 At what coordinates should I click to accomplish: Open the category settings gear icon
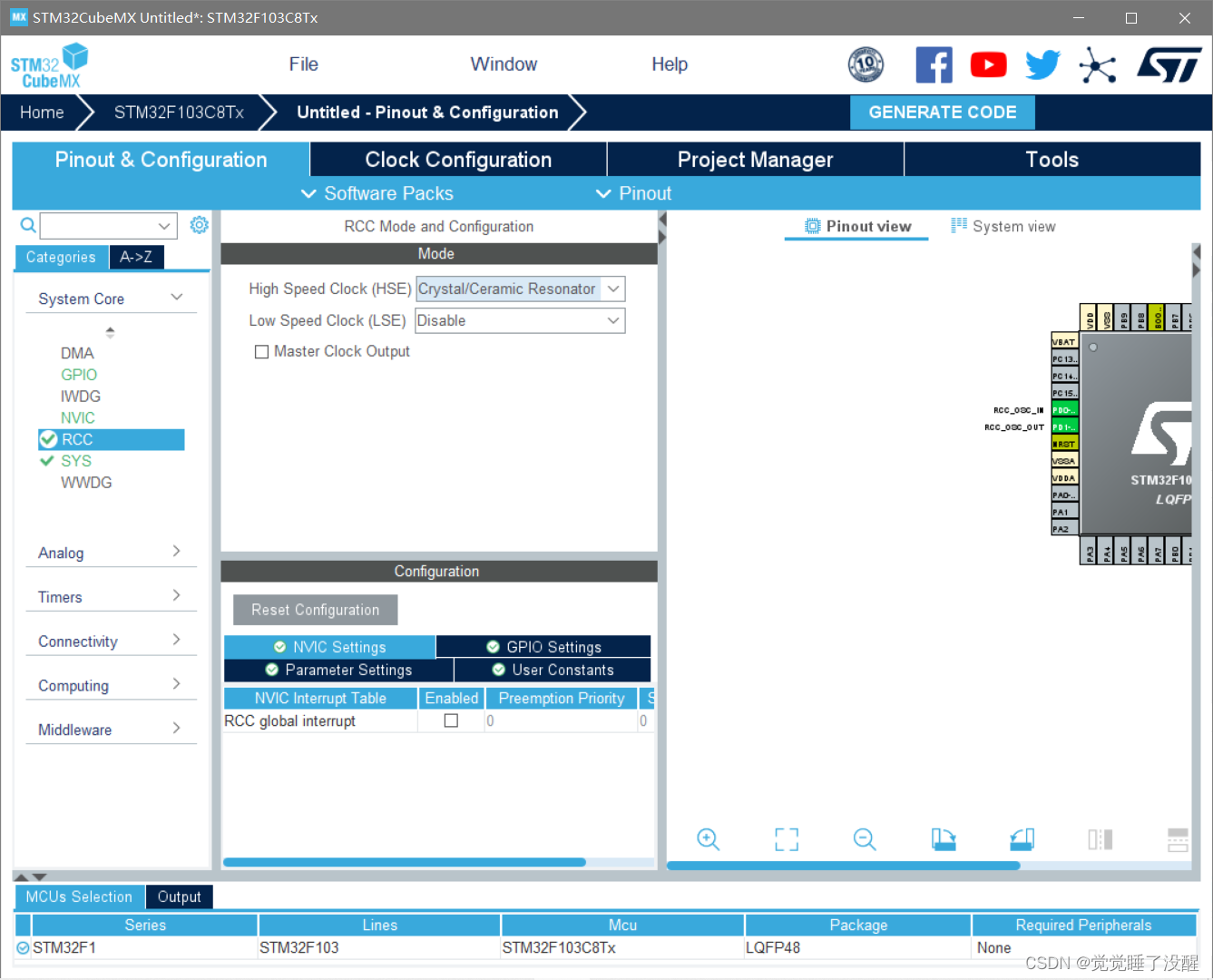(x=199, y=225)
